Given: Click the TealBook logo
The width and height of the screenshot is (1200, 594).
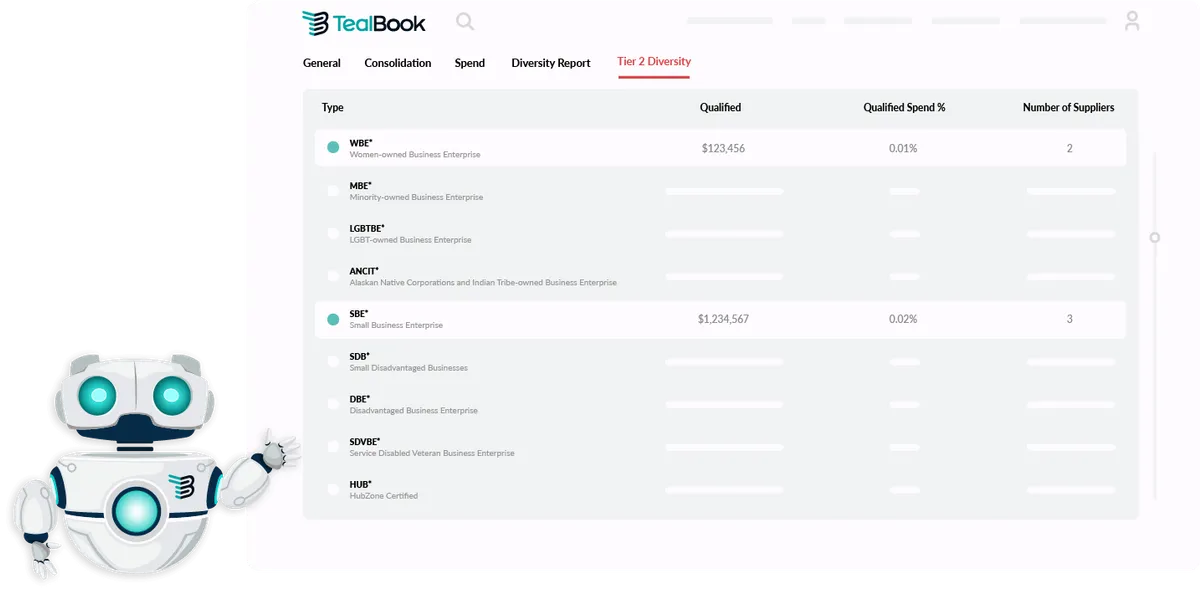Looking at the screenshot, I should click(364, 22).
